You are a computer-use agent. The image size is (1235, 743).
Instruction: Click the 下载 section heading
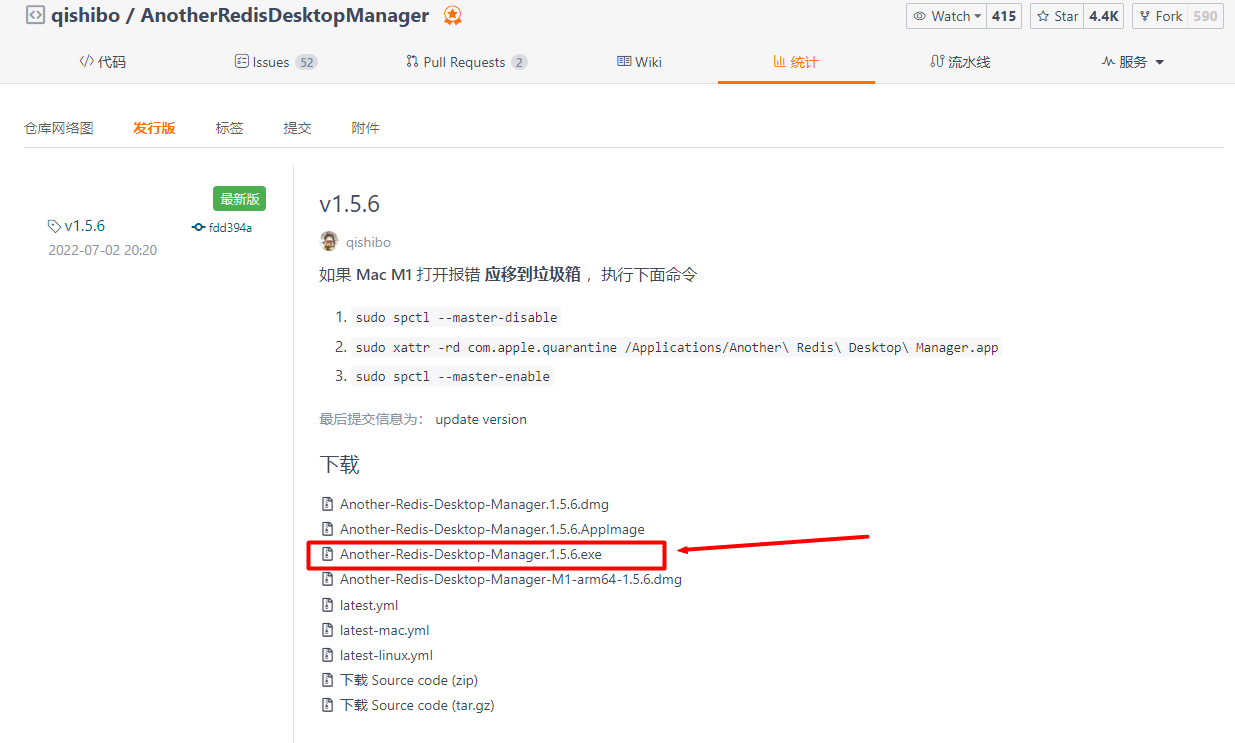pyautogui.click(x=339, y=465)
